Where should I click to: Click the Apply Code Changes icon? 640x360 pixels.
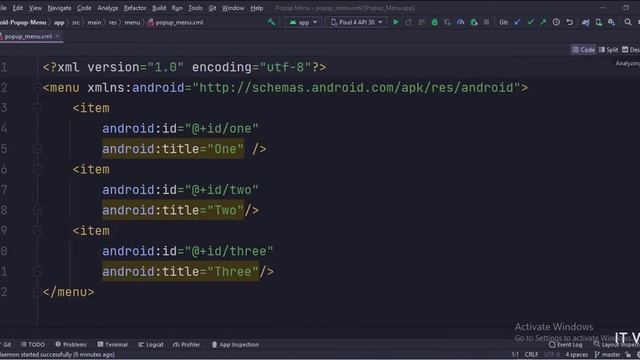pos(422,22)
